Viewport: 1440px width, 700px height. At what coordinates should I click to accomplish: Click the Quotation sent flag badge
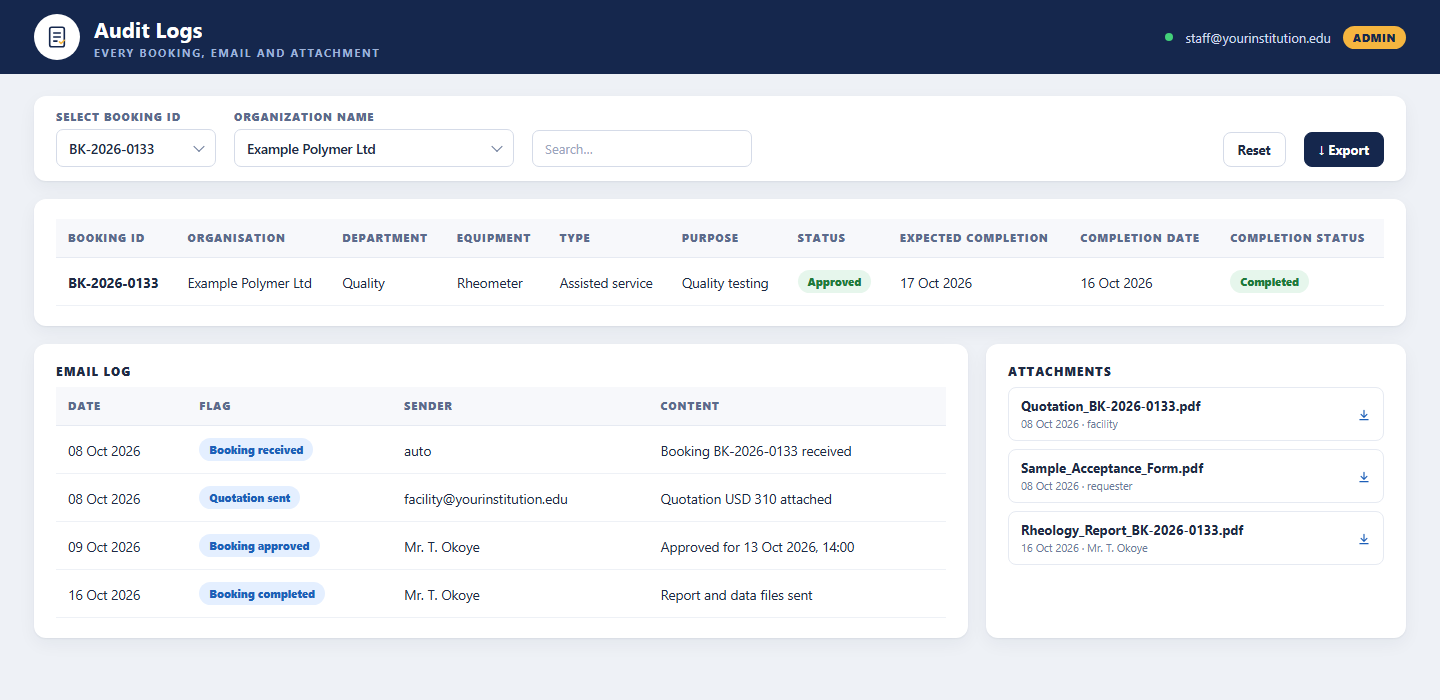(249, 498)
